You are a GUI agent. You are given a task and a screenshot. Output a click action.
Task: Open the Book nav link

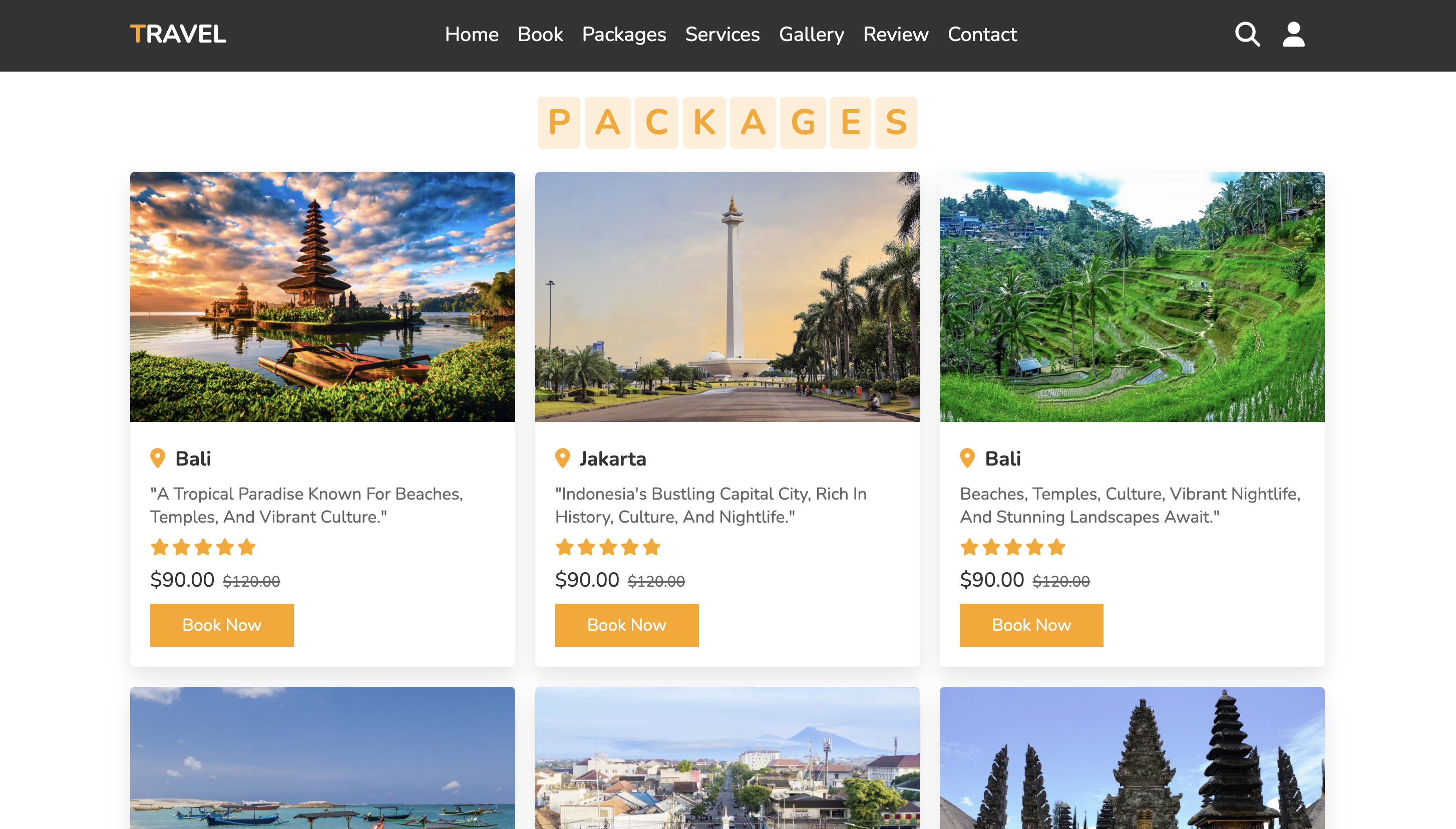(x=540, y=34)
